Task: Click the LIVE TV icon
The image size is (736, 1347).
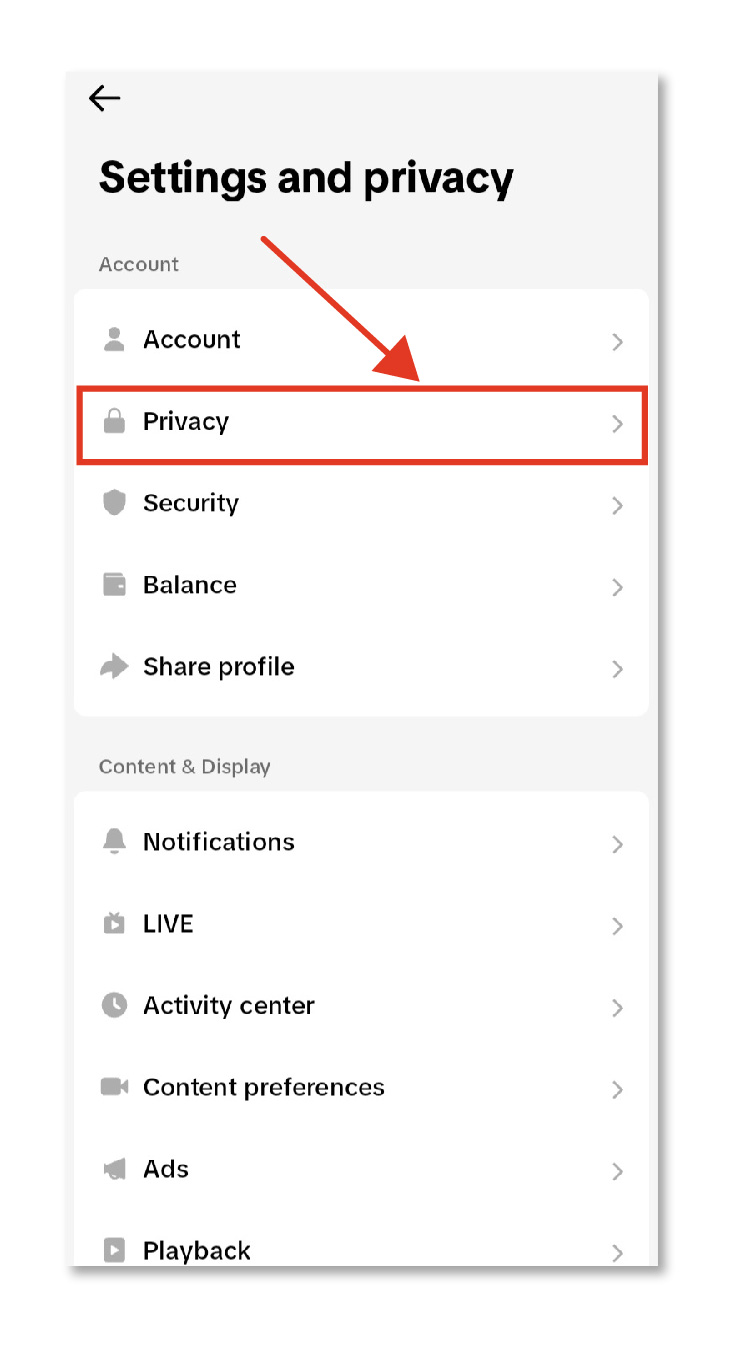Action: pos(115,924)
